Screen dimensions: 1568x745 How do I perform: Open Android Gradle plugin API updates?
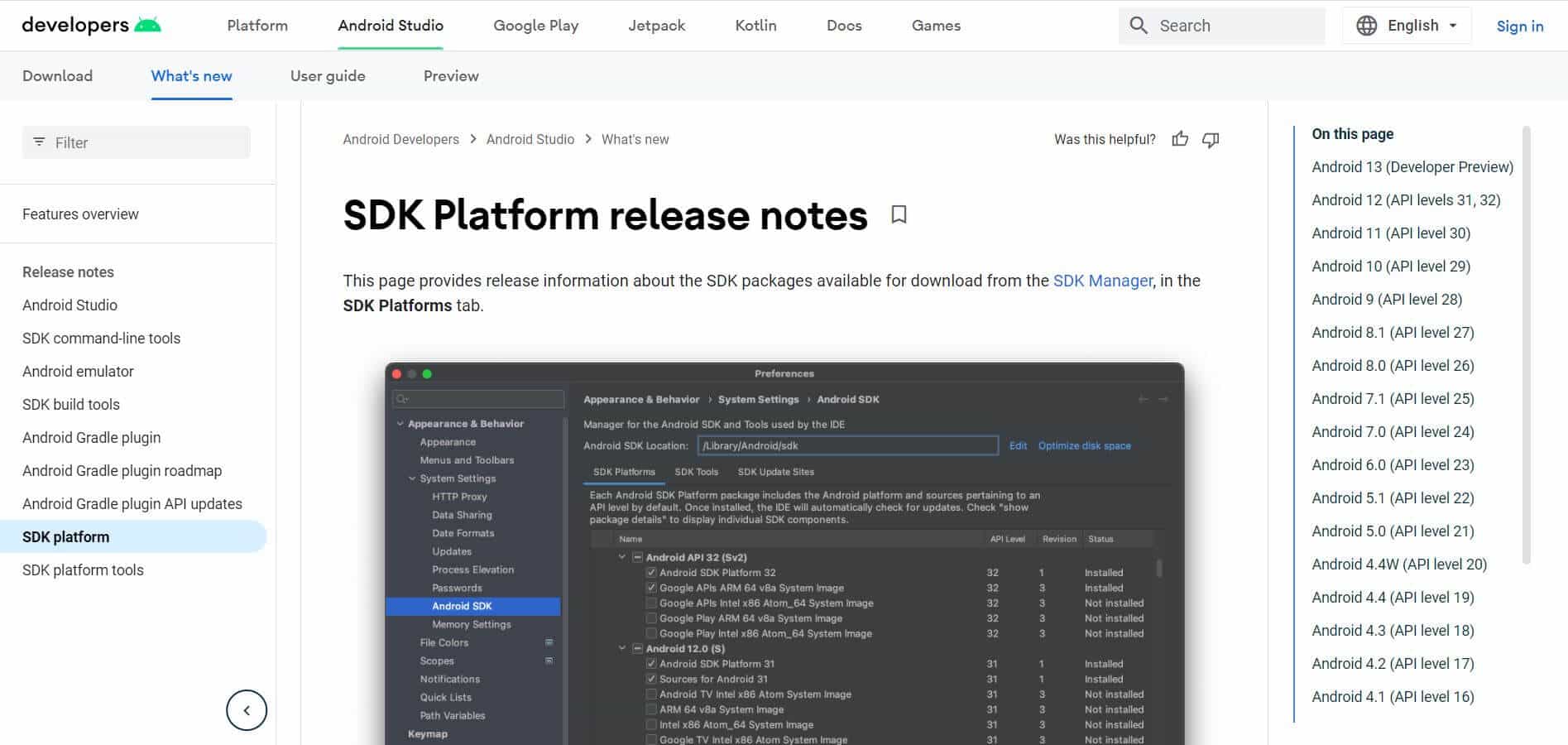tap(132, 503)
